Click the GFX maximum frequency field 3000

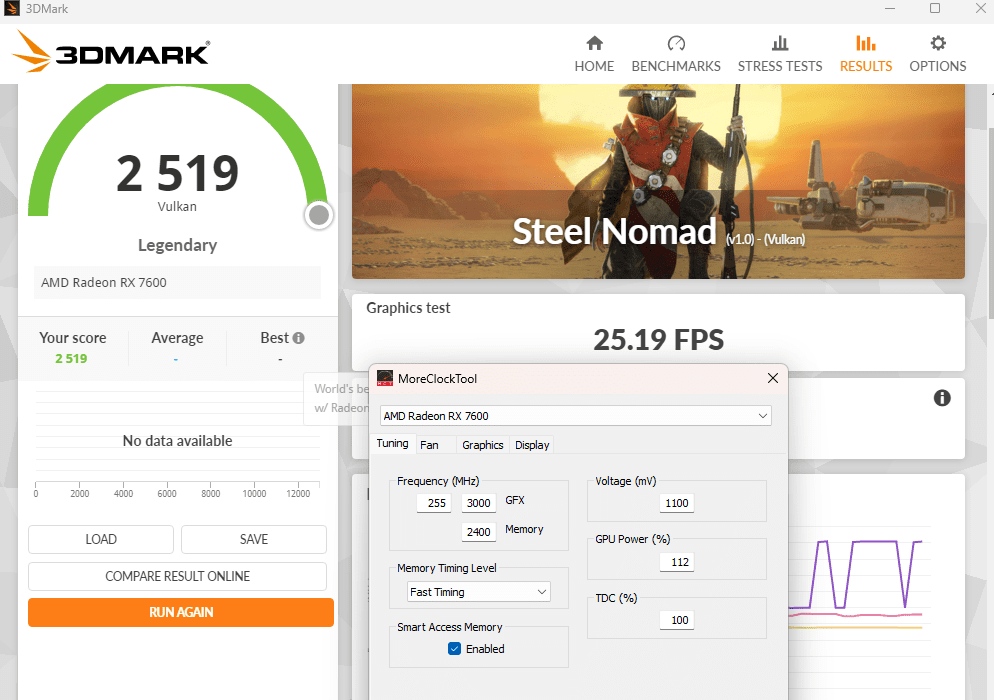coord(479,503)
